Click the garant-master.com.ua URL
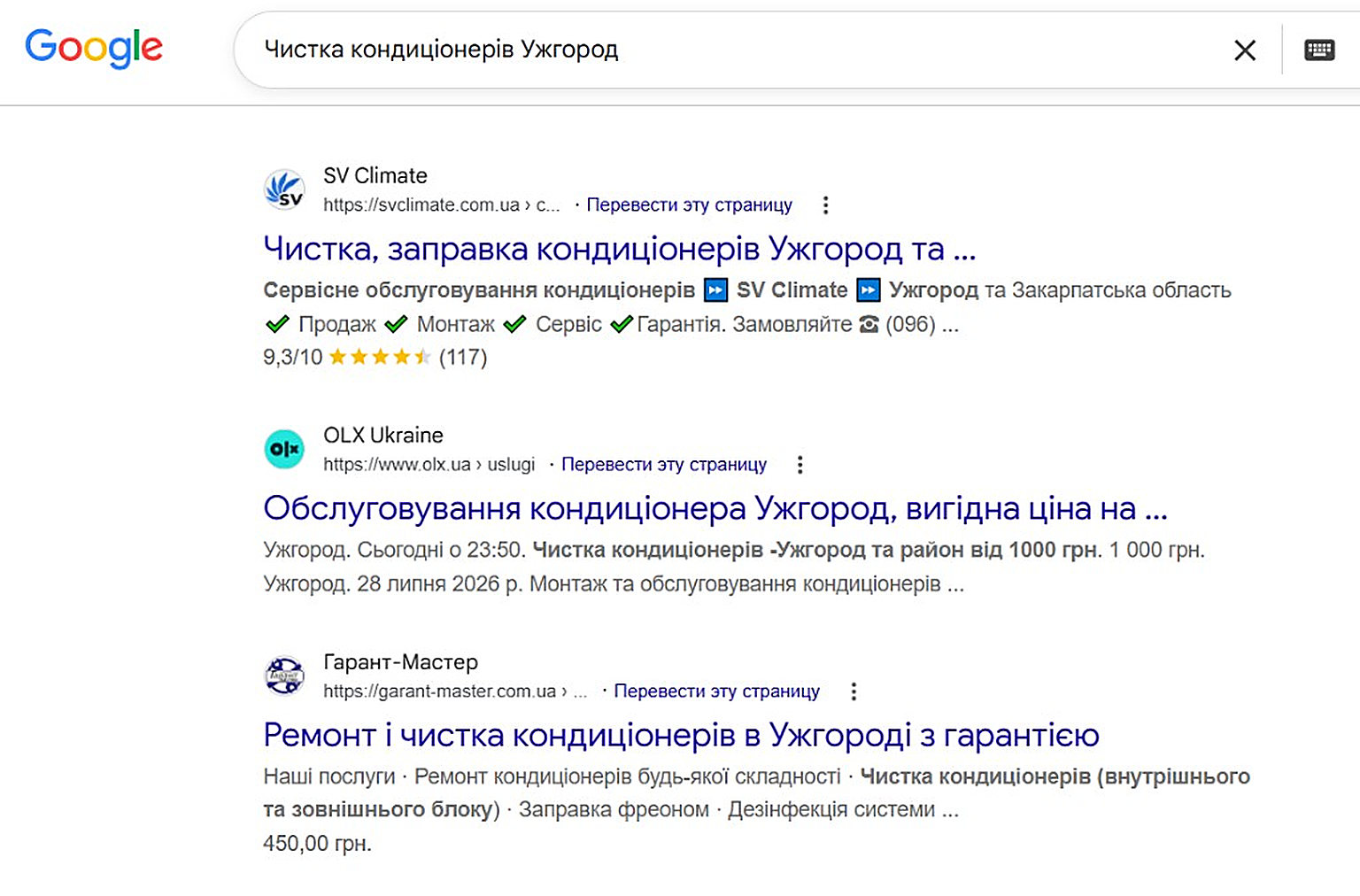 pos(455,691)
